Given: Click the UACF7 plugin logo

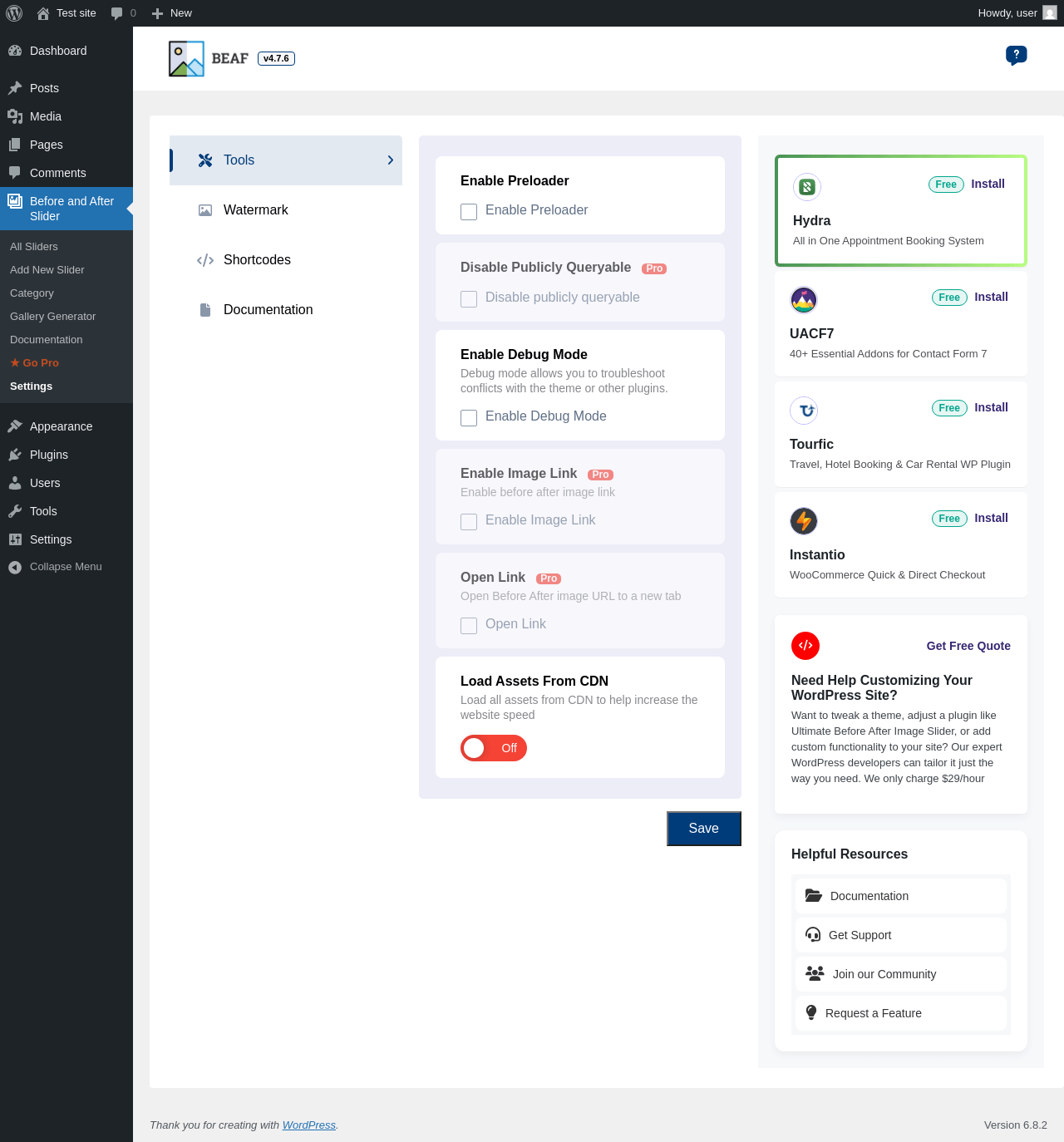Looking at the screenshot, I should click(804, 300).
